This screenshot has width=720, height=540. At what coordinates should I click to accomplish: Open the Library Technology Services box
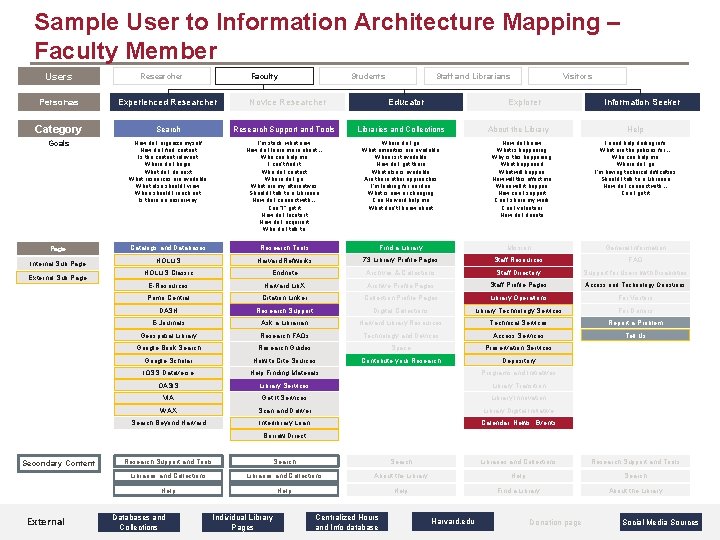tap(518, 310)
